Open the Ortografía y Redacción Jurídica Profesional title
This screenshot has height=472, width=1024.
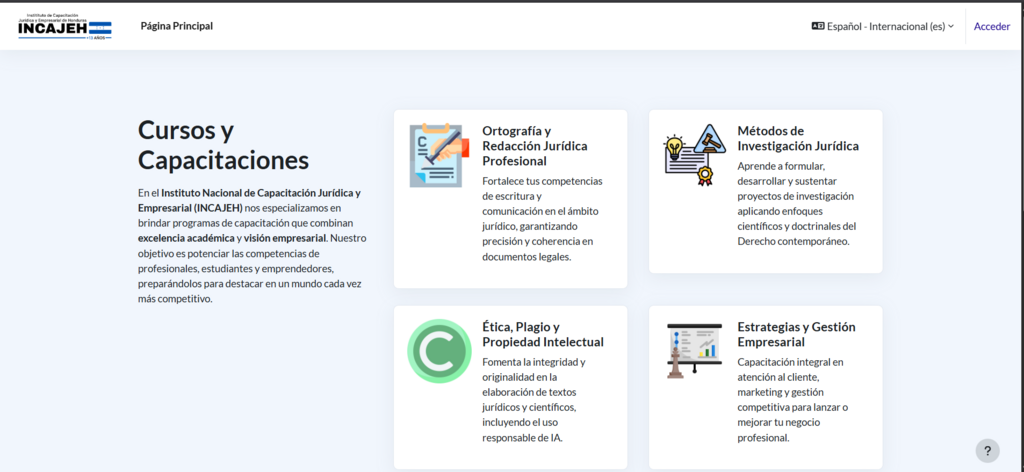[x=534, y=146]
